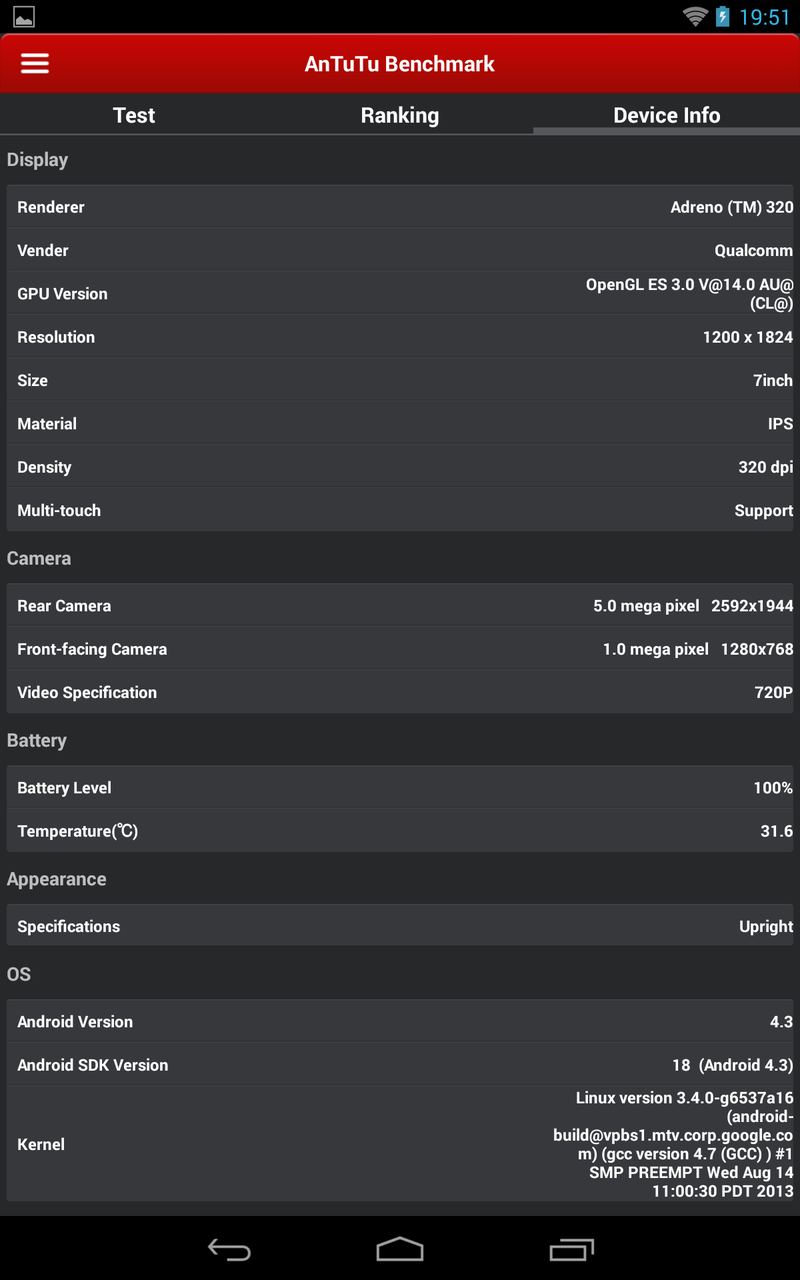Select the Rear Camera row
The image size is (800, 1280).
[x=400, y=606]
